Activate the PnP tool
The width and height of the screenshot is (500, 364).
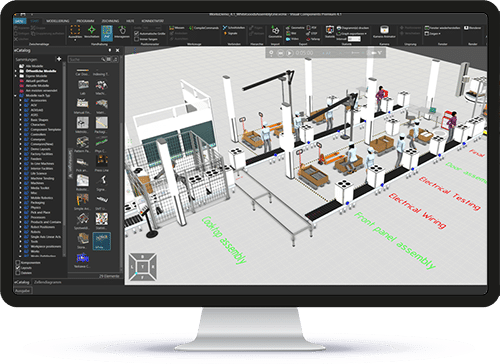[x=107, y=32]
